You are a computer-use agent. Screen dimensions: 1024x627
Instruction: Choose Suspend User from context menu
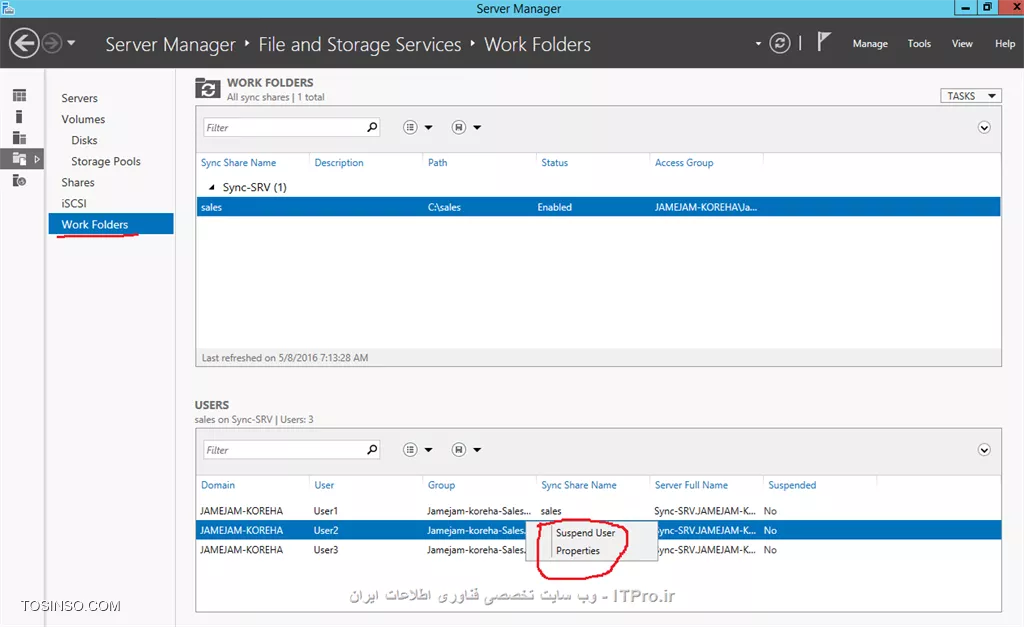tap(585, 533)
